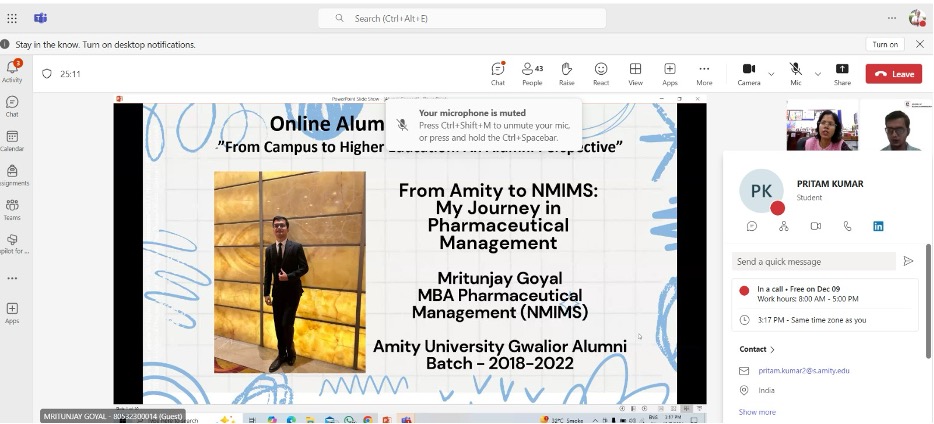This screenshot has width=934, height=424.
Task: Open the app launcher waffle icon
Action: pyautogui.click(x=12, y=18)
